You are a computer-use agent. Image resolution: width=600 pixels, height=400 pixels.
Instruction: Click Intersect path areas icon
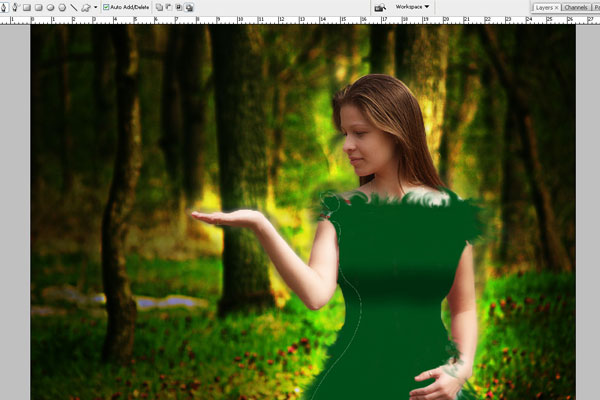point(179,7)
